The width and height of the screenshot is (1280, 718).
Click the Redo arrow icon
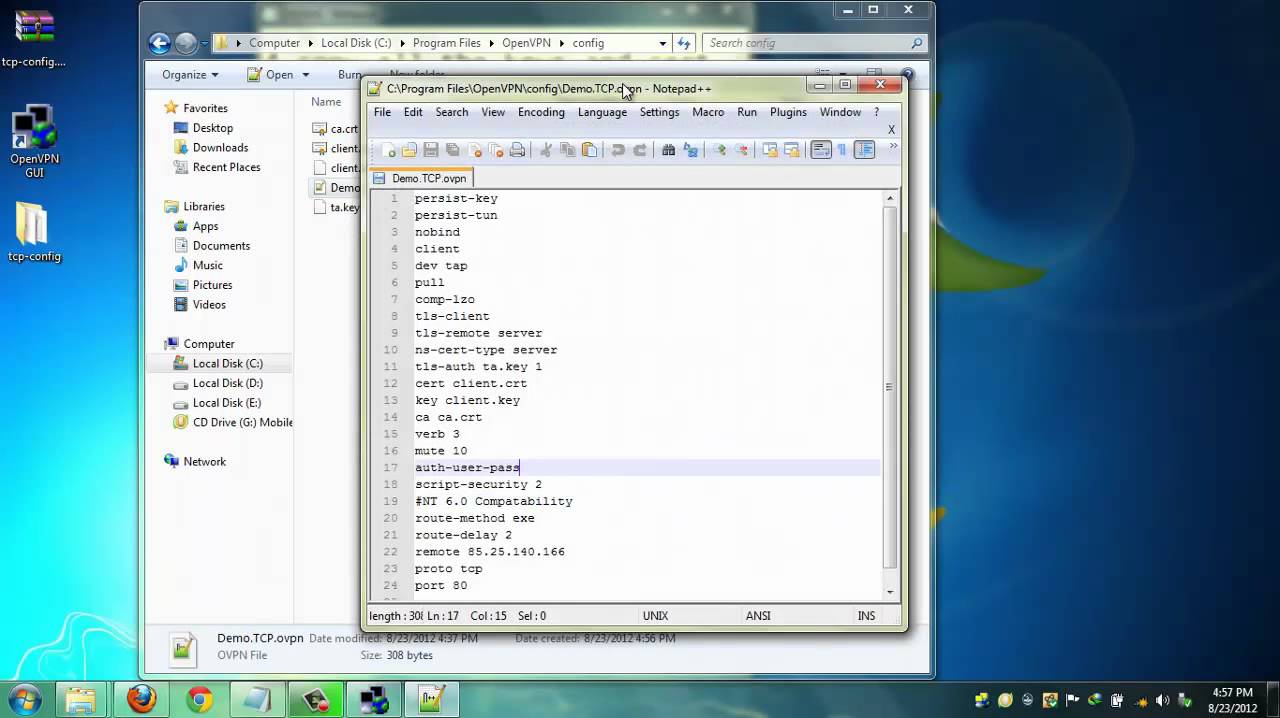click(640, 150)
